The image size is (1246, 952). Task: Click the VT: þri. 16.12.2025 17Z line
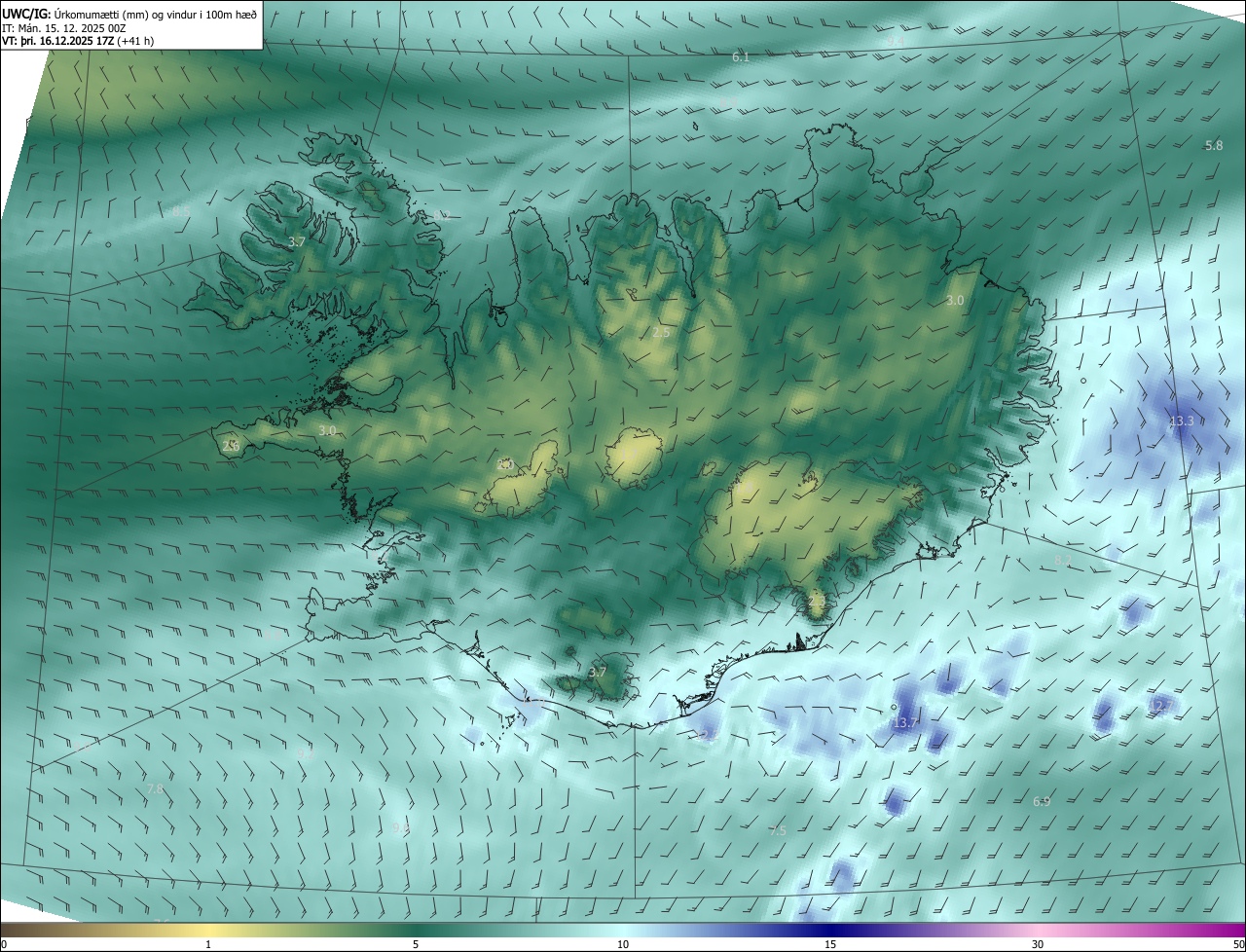[78, 41]
